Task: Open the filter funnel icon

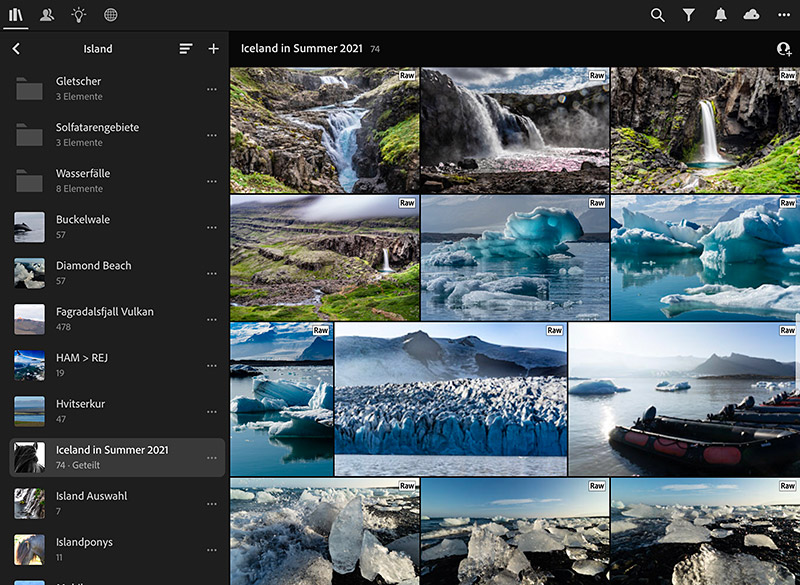Action: (688, 15)
